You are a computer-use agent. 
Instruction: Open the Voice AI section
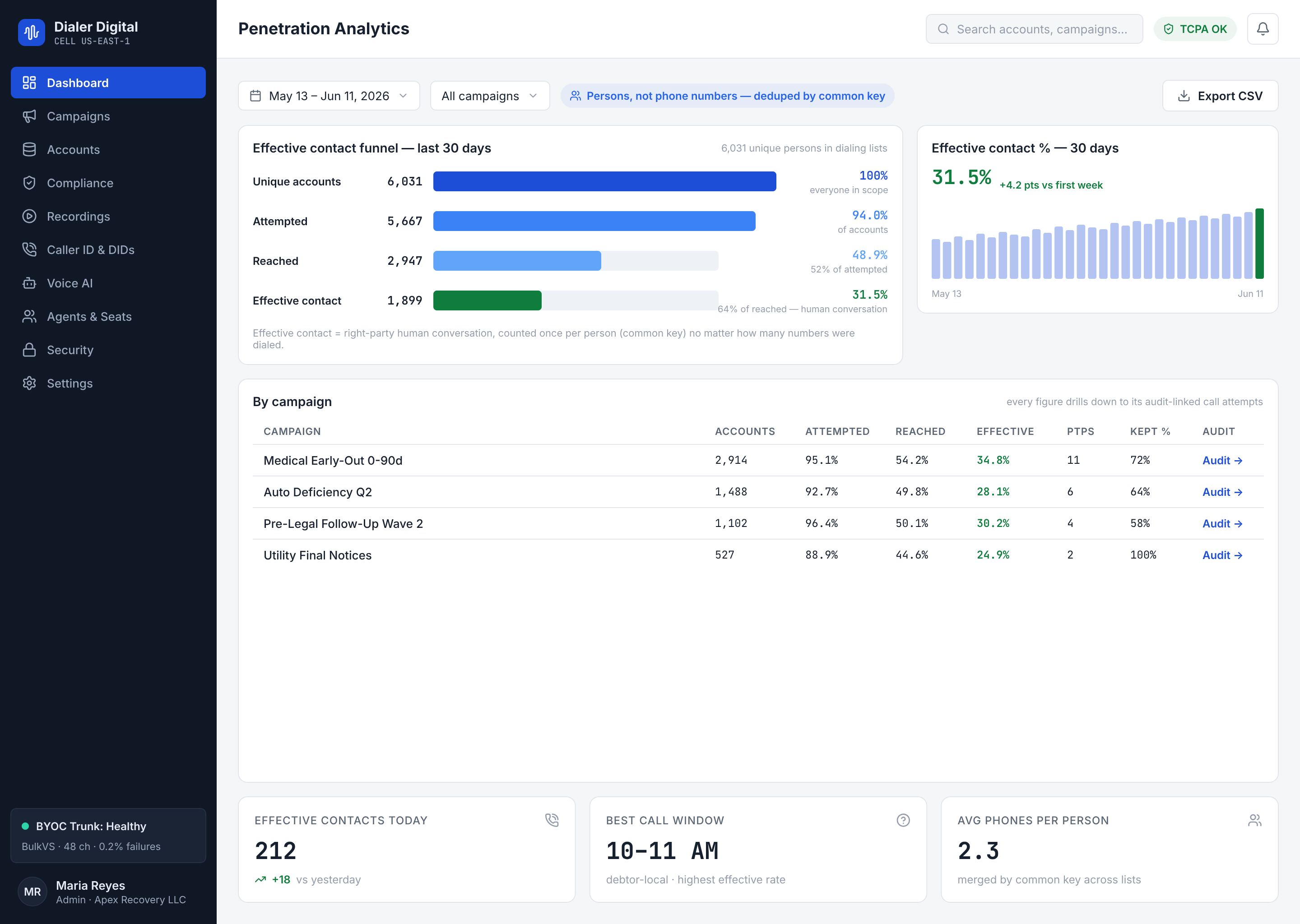pos(108,283)
